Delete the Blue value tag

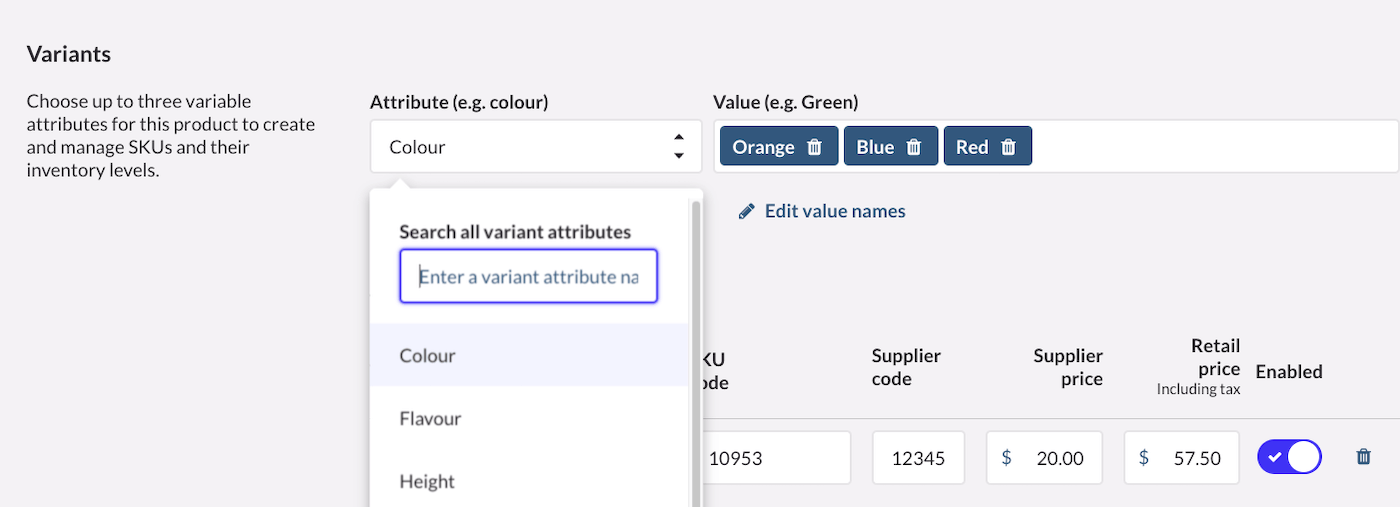coord(913,147)
